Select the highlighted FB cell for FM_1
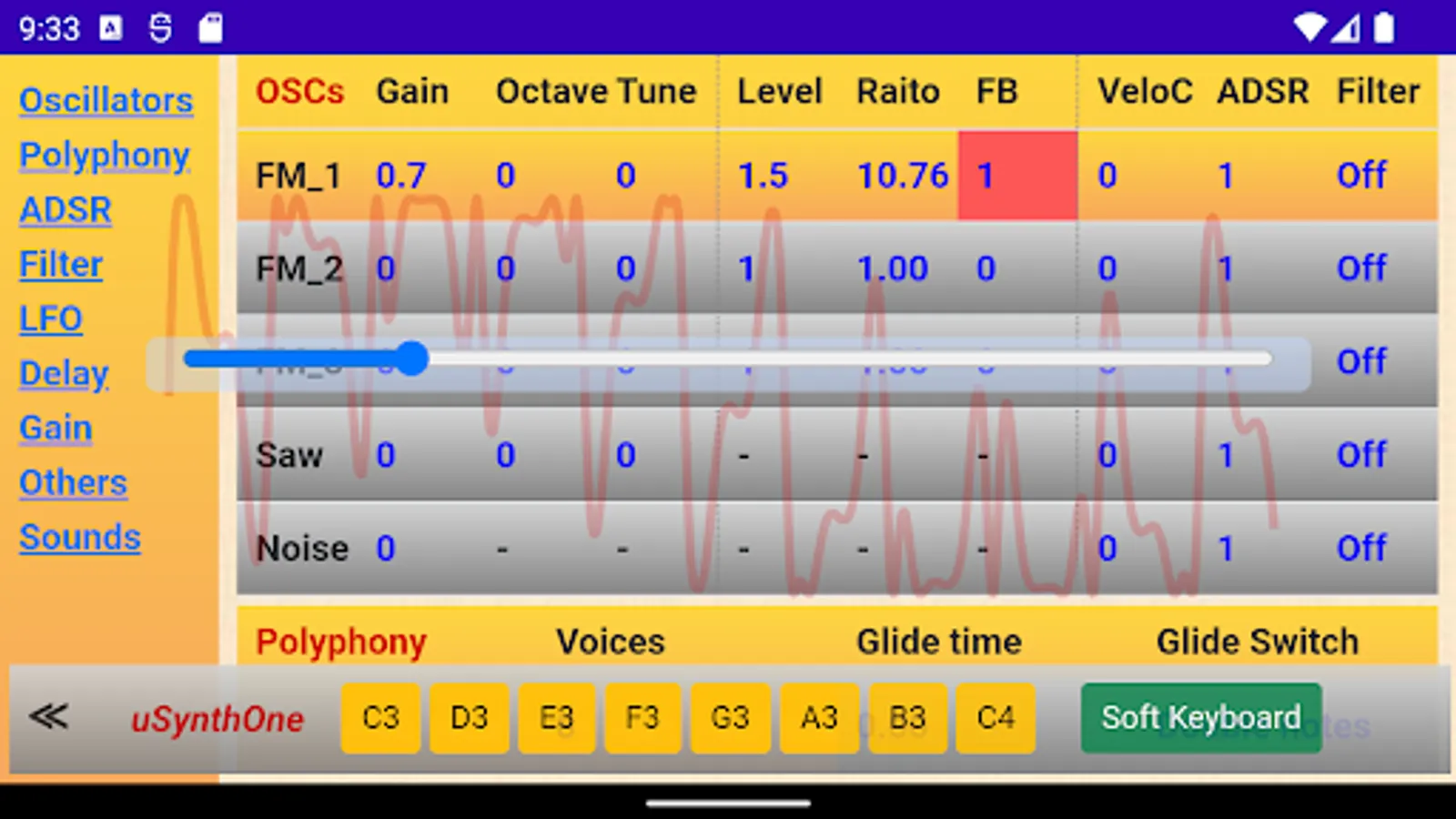Viewport: 1456px width, 819px height. (x=1016, y=175)
